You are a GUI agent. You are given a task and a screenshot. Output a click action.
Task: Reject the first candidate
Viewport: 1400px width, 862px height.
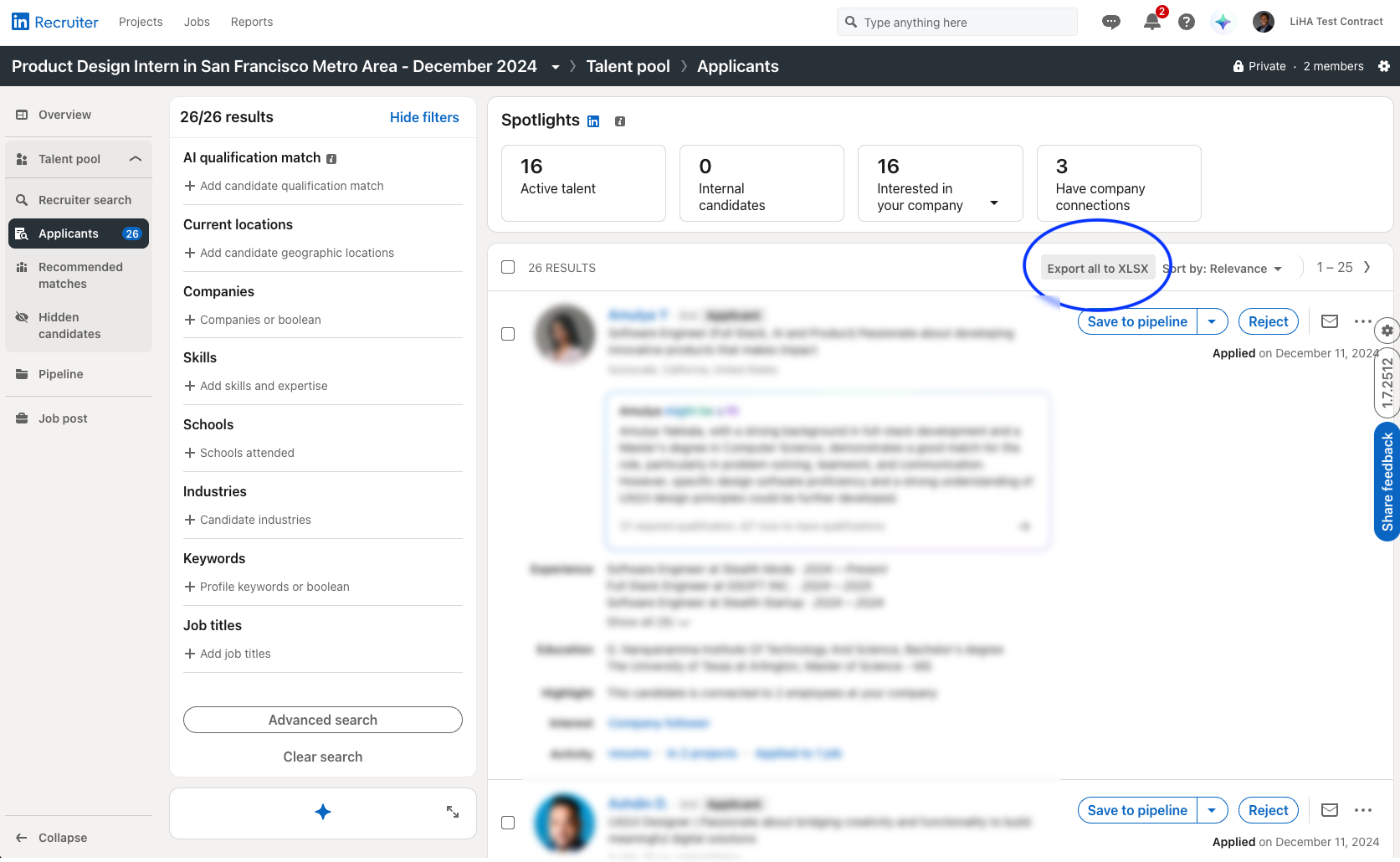click(1269, 321)
